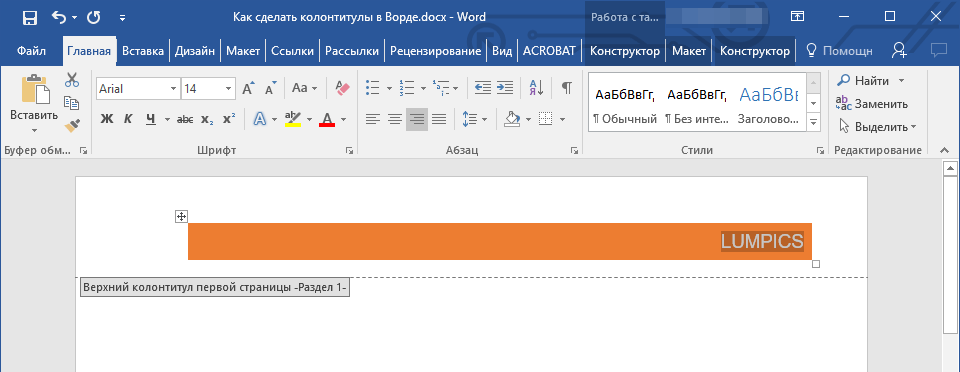Apply subscript formatting with the x₂ icon
Viewport: 960px width, 372px height.
207,119
